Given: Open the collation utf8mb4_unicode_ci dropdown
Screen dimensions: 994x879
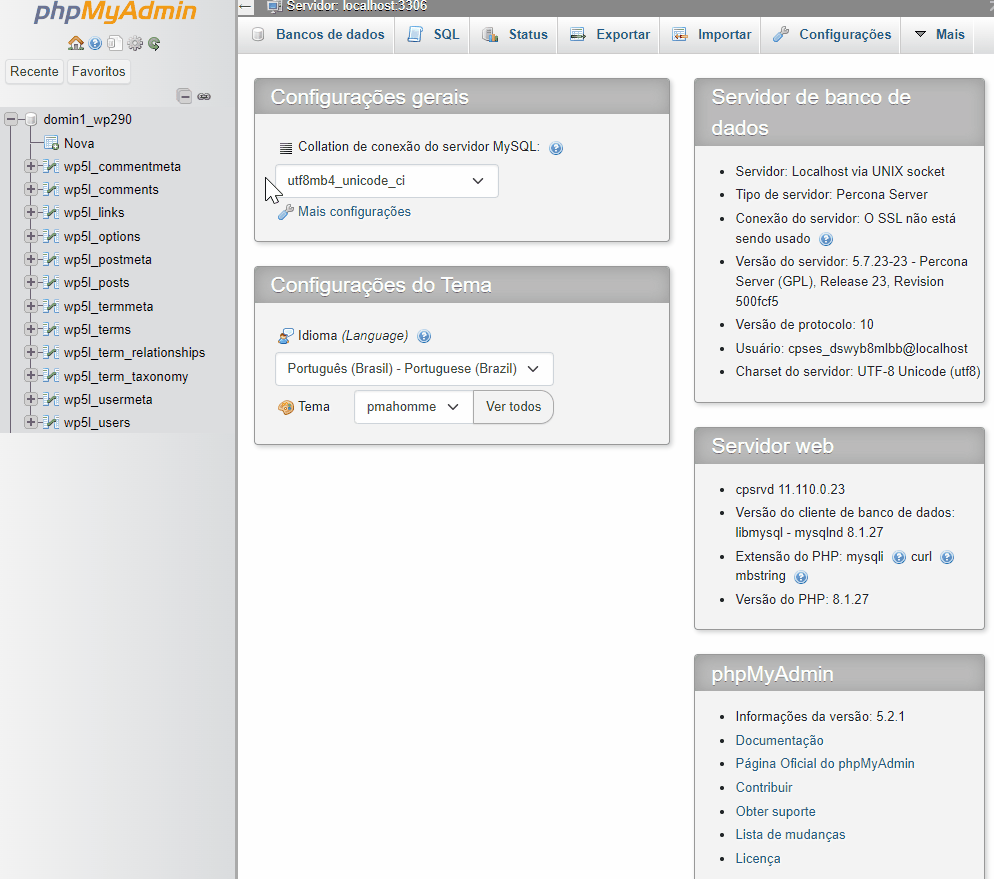Looking at the screenshot, I should (387, 181).
